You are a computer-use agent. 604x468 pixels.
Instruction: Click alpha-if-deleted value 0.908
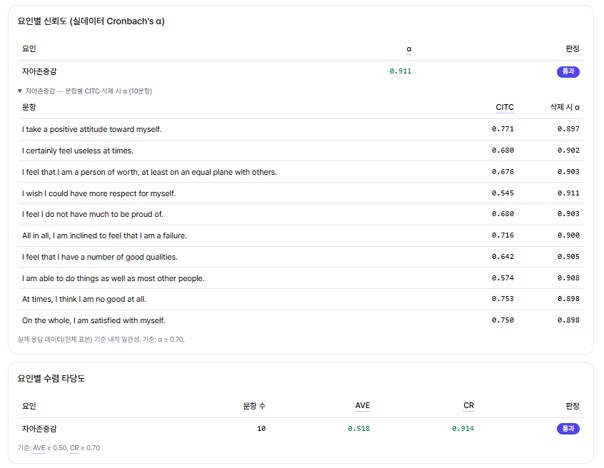coord(568,278)
